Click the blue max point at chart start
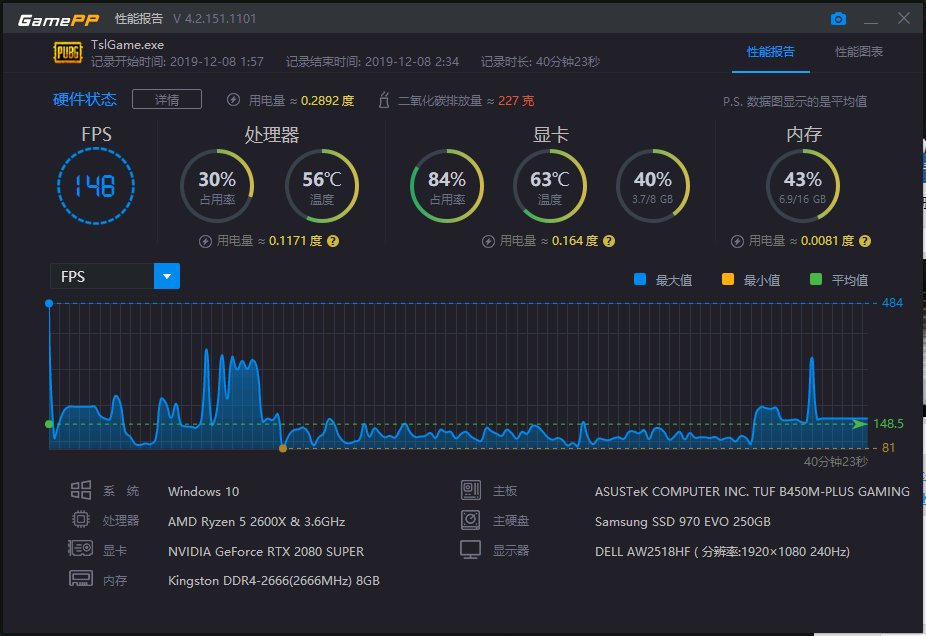This screenshot has height=636, width=926. click(49, 303)
